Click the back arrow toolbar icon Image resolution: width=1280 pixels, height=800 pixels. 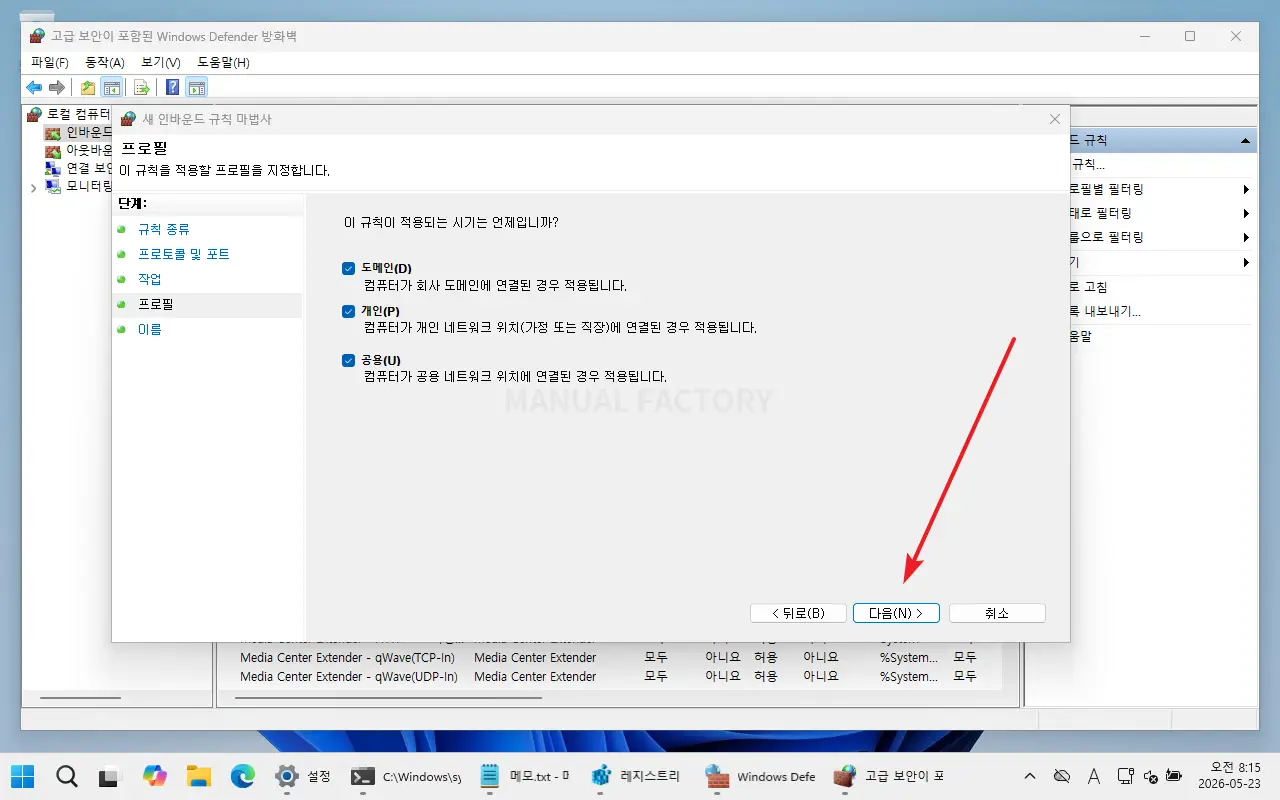34,87
